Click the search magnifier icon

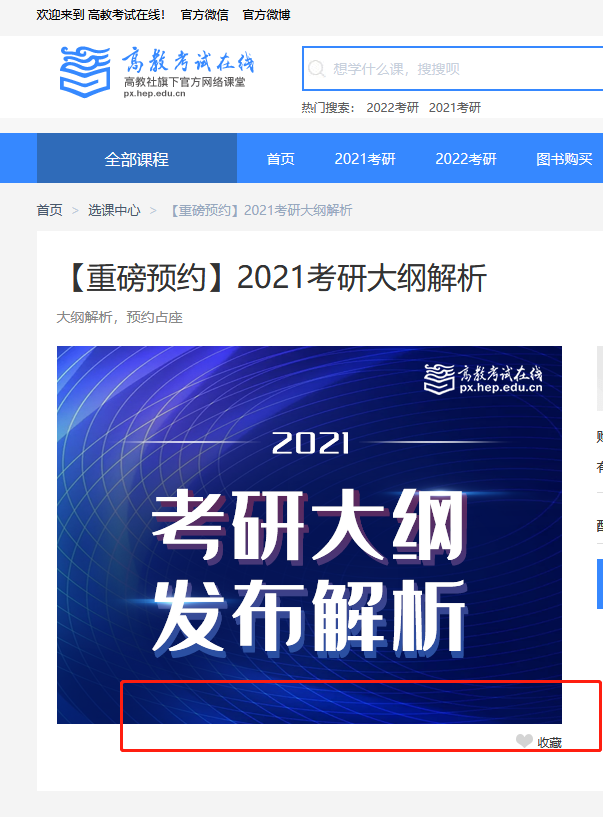click(316, 69)
